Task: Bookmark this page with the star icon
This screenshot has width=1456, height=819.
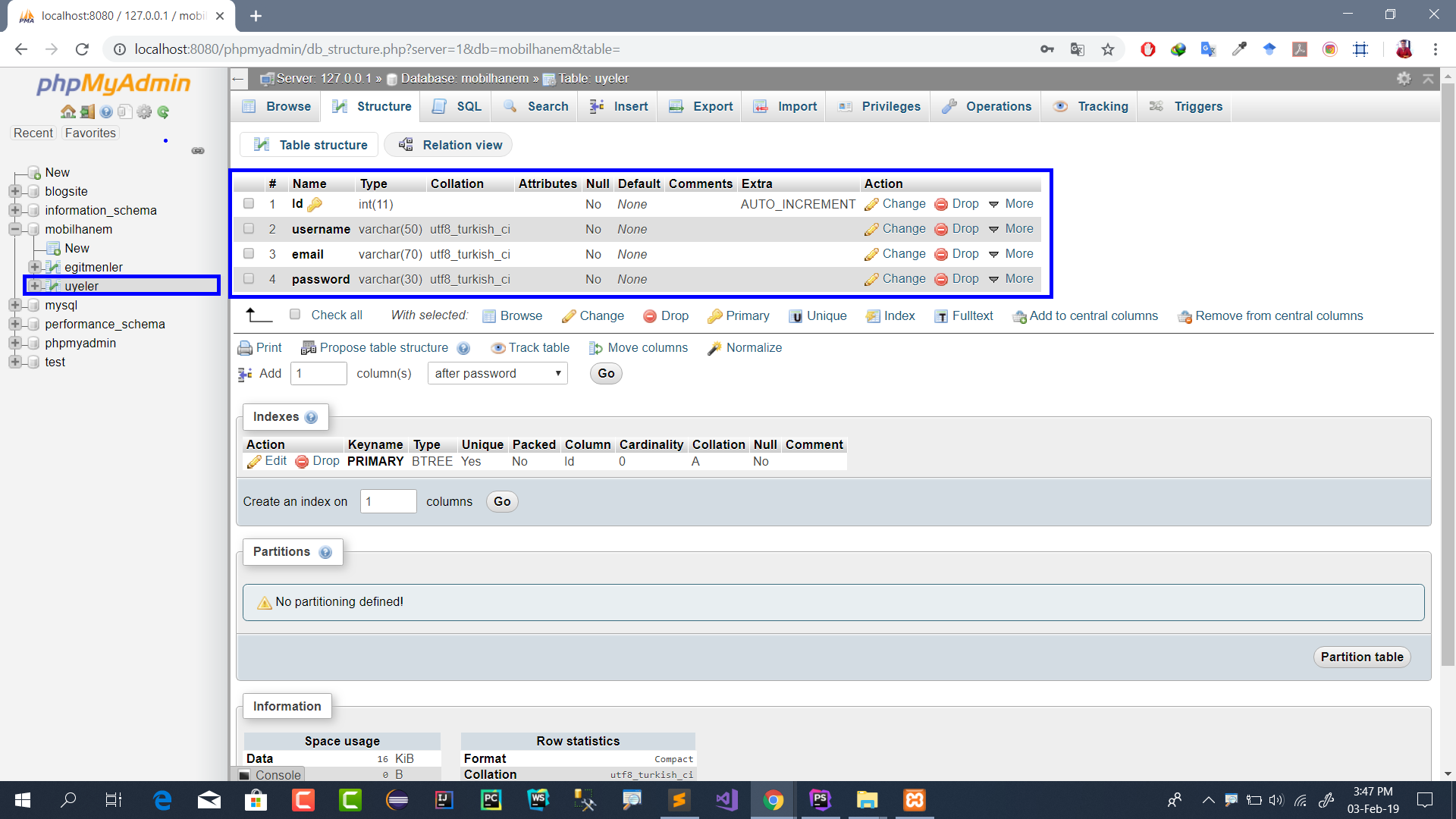Action: point(1108,49)
